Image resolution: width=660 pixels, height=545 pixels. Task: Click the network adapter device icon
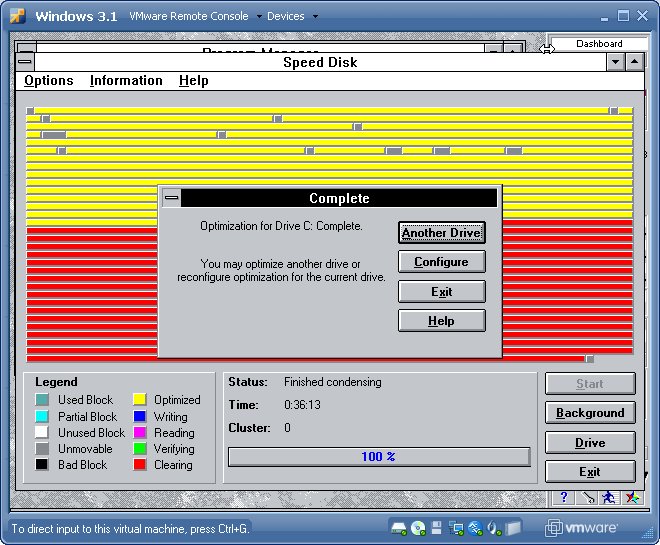tap(456, 527)
